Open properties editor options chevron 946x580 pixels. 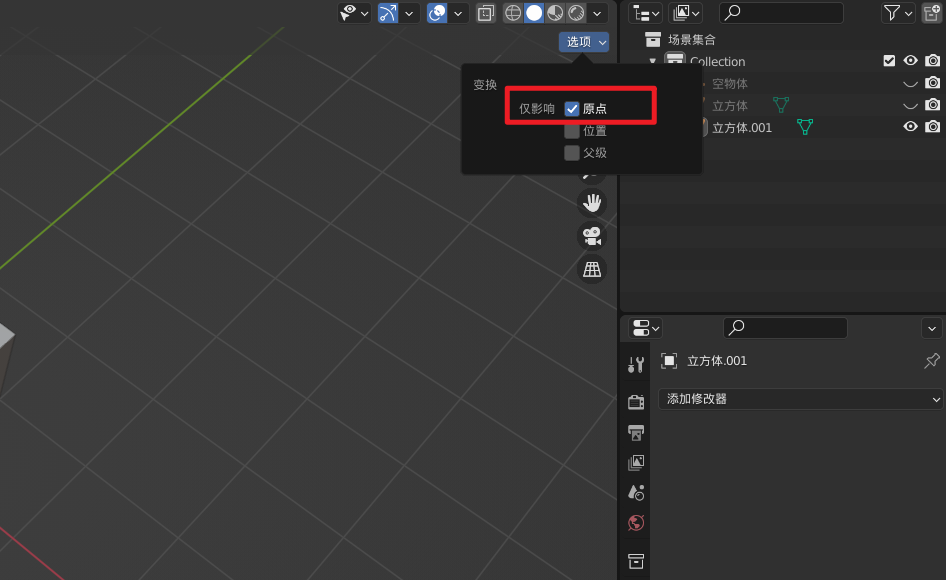(932, 328)
